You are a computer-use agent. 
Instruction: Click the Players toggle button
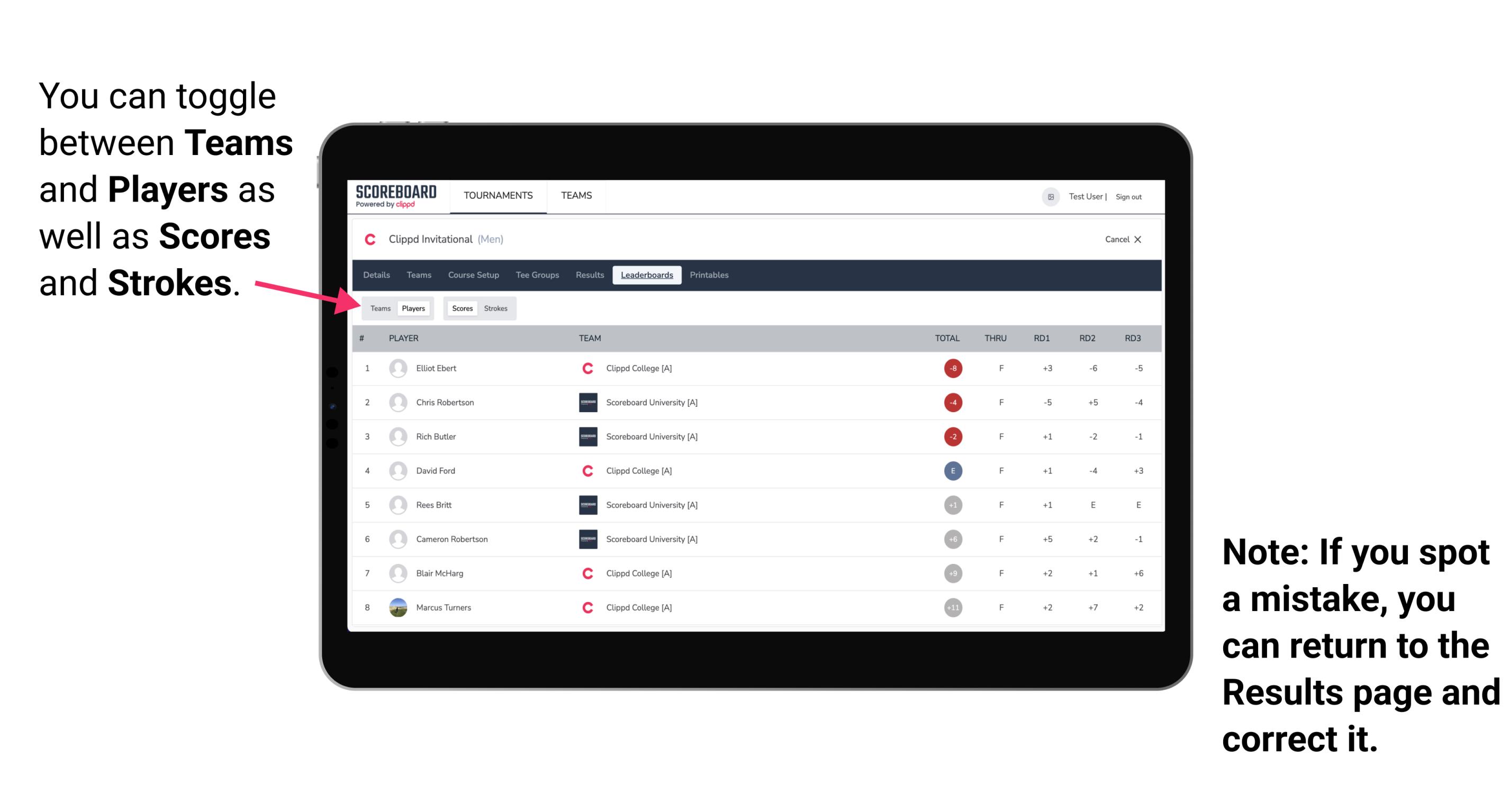(x=414, y=308)
